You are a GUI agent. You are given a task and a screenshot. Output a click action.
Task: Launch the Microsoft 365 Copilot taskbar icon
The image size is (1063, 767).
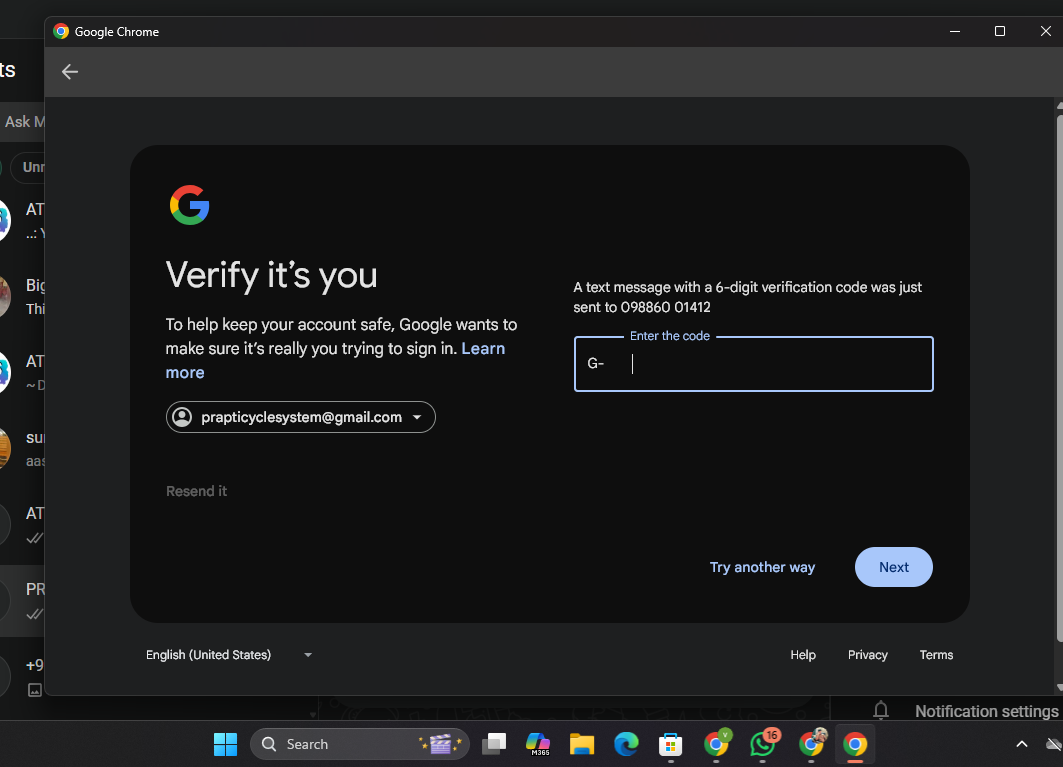click(538, 744)
